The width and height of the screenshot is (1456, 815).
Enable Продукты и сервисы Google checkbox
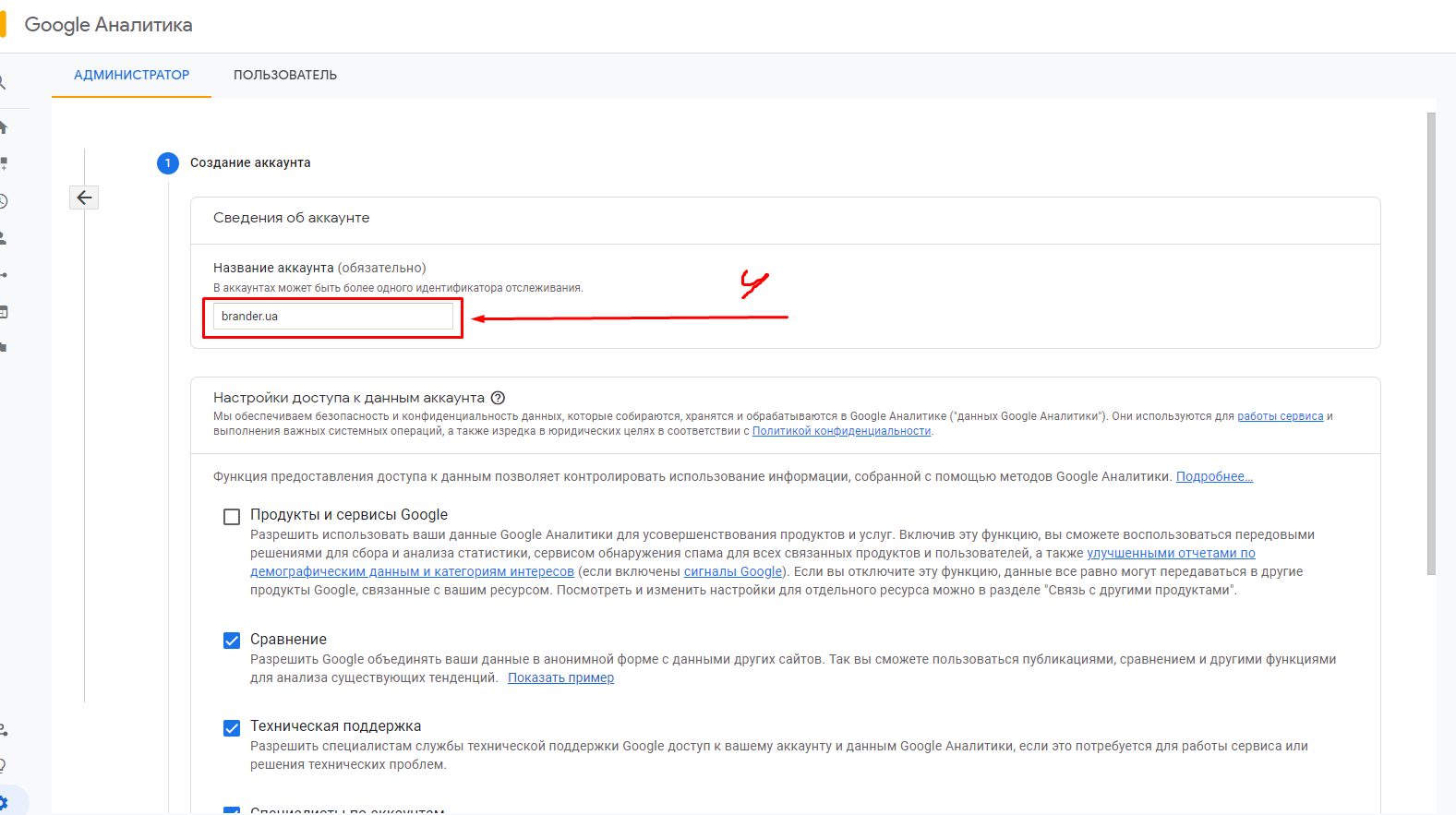point(232,517)
